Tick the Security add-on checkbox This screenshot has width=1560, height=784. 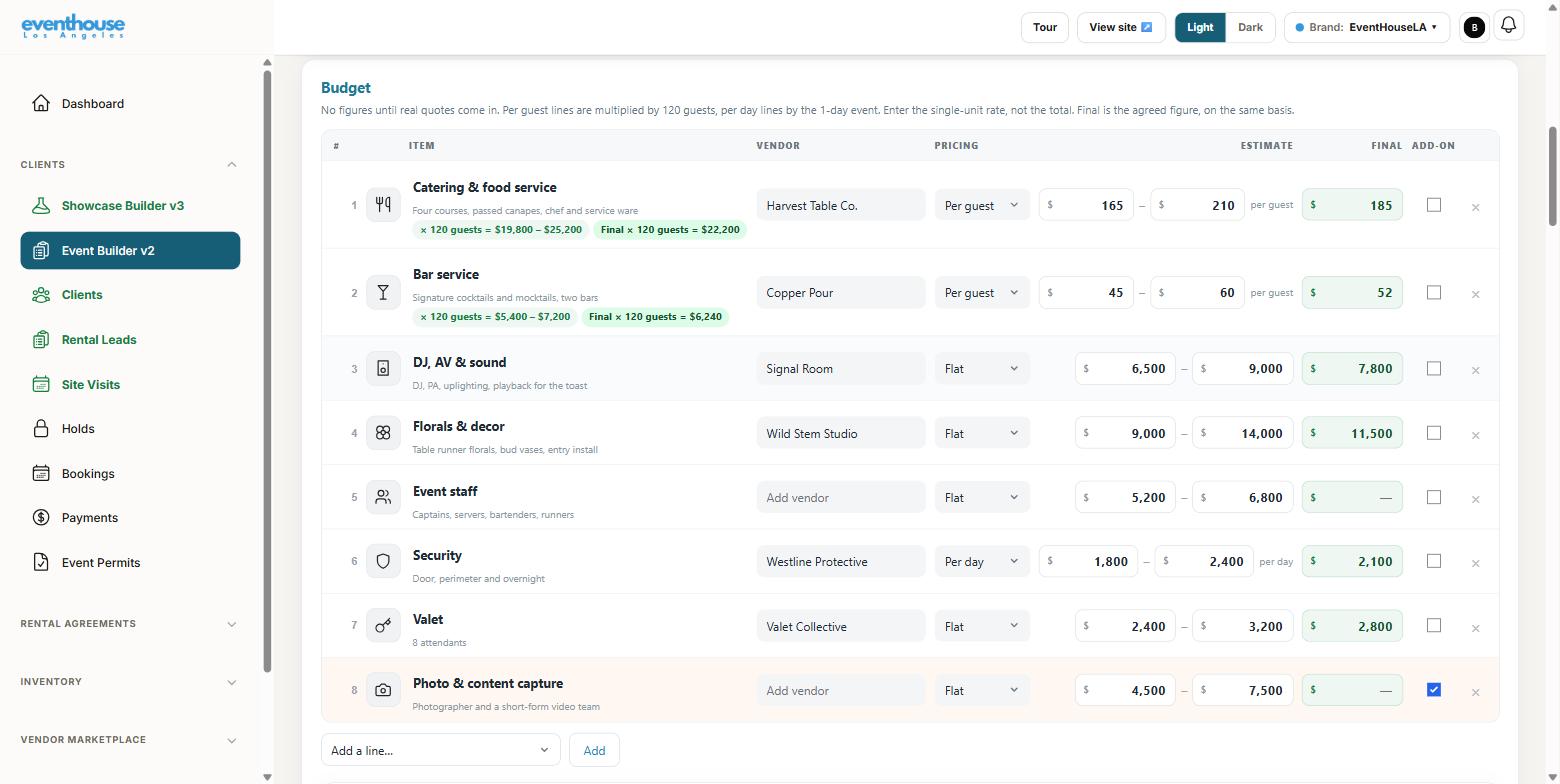(x=1433, y=560)
